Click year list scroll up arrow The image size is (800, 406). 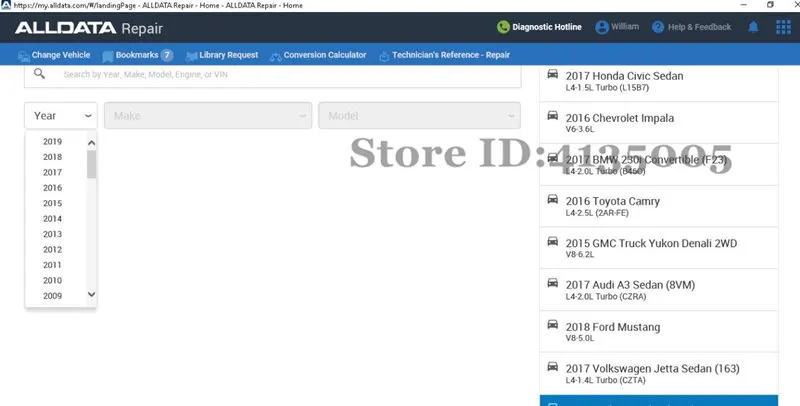tap(91, 143)
